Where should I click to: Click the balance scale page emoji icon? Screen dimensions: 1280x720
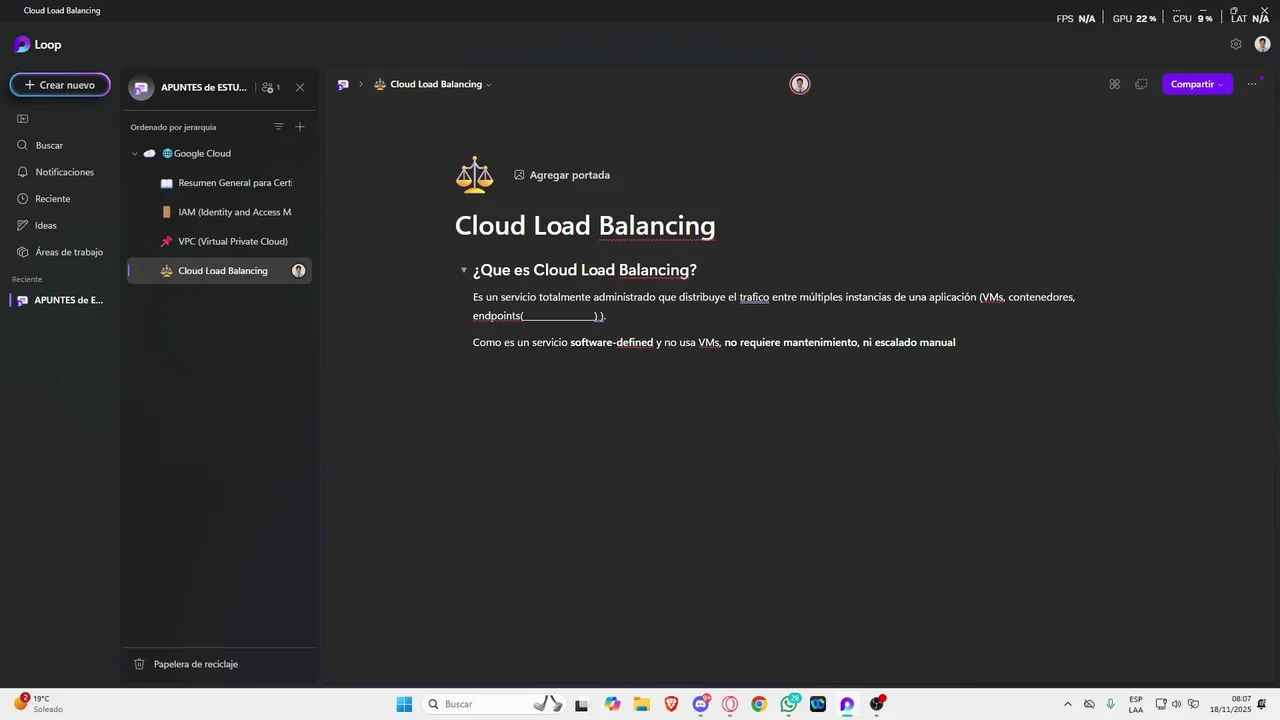(475, 174)
